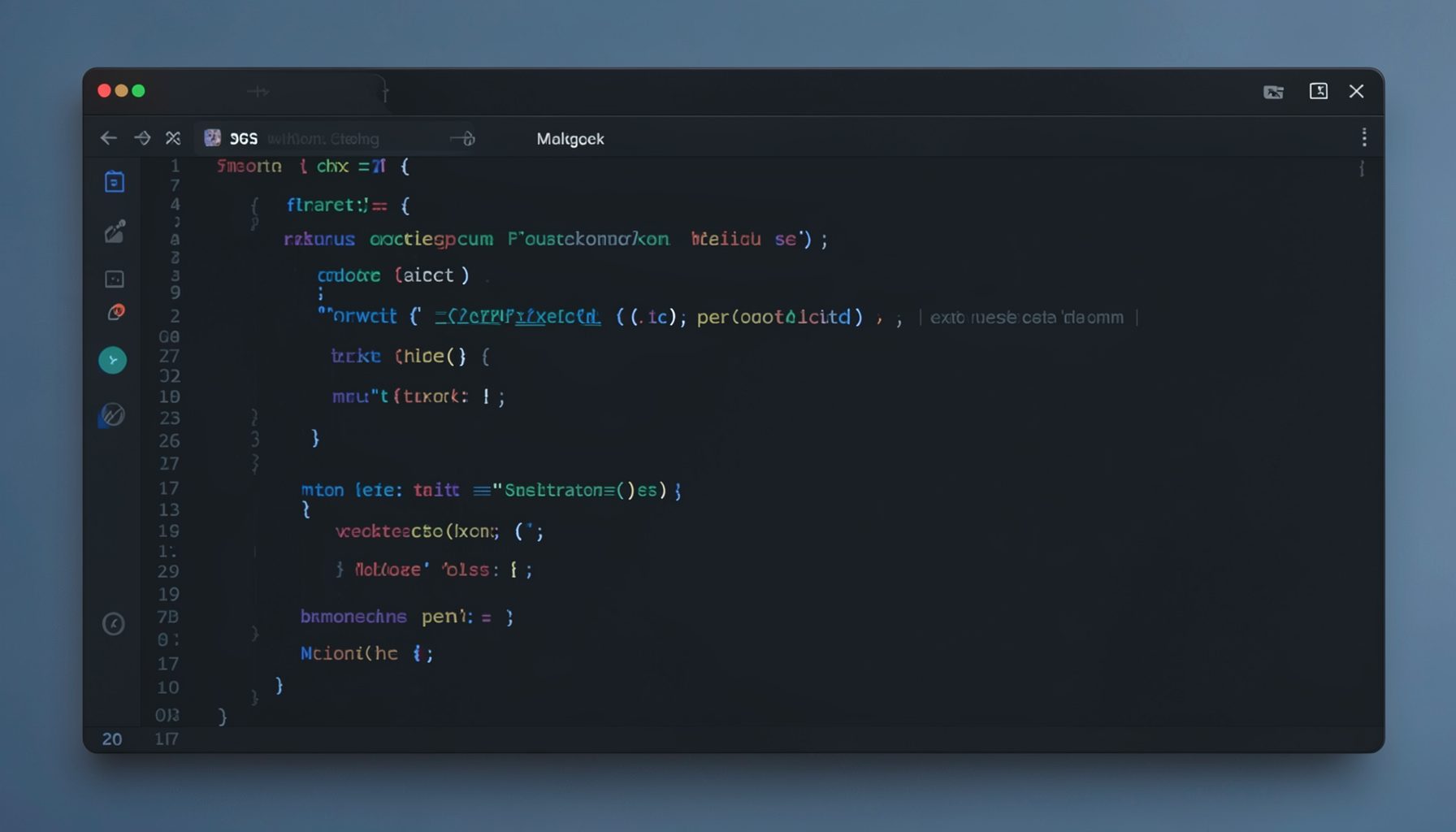This screenshot has height=832, width=1456.
Task: Open the blue slashed-circle sidebar icon
Action: 112,415
